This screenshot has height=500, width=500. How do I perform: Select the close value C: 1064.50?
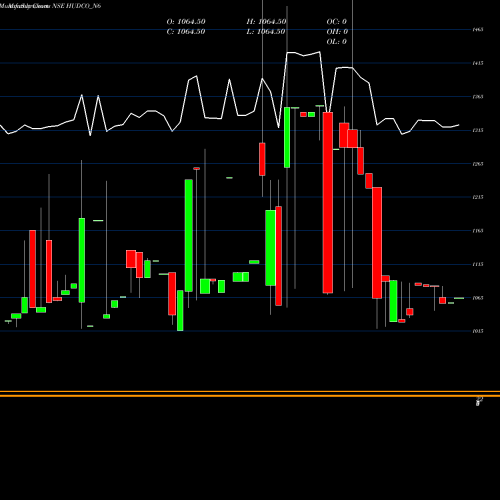coord(186,32)
